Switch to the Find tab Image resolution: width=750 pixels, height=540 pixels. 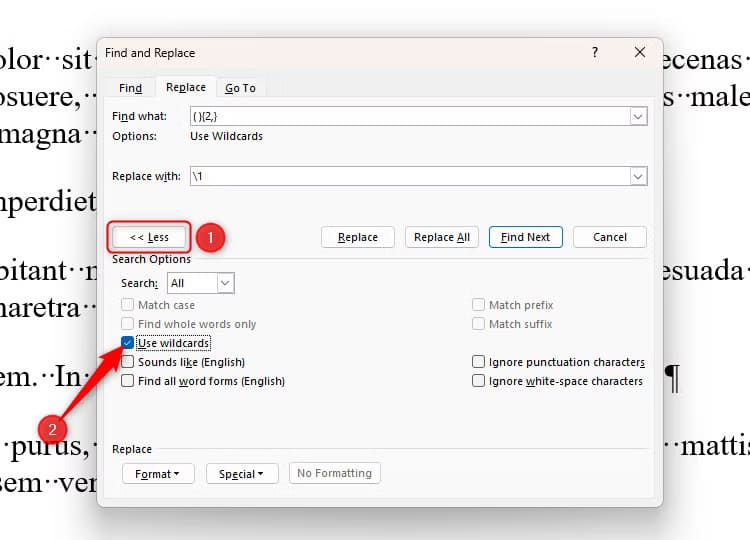[x=130, y=88]
